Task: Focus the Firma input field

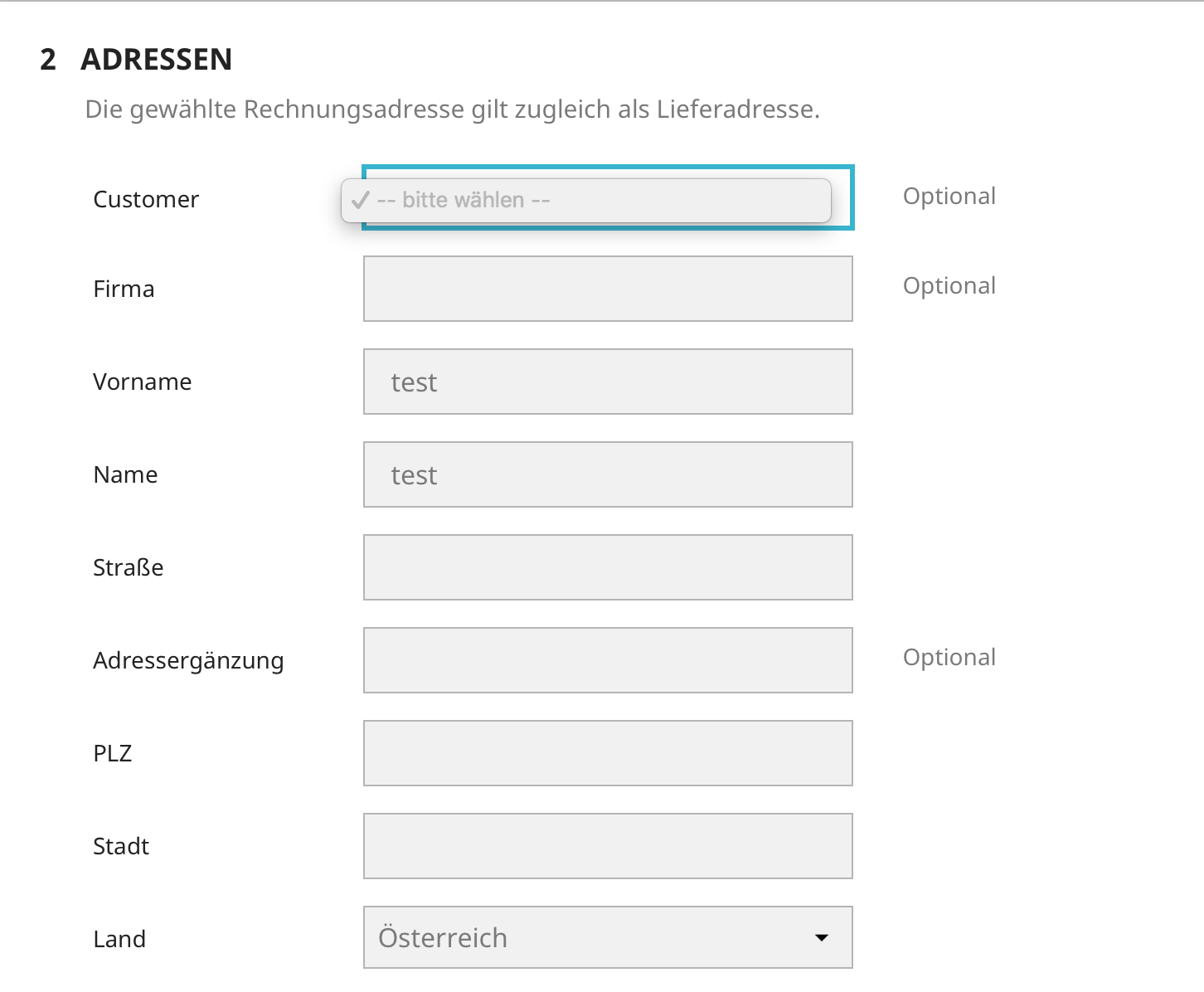Action: coord(608,289)
